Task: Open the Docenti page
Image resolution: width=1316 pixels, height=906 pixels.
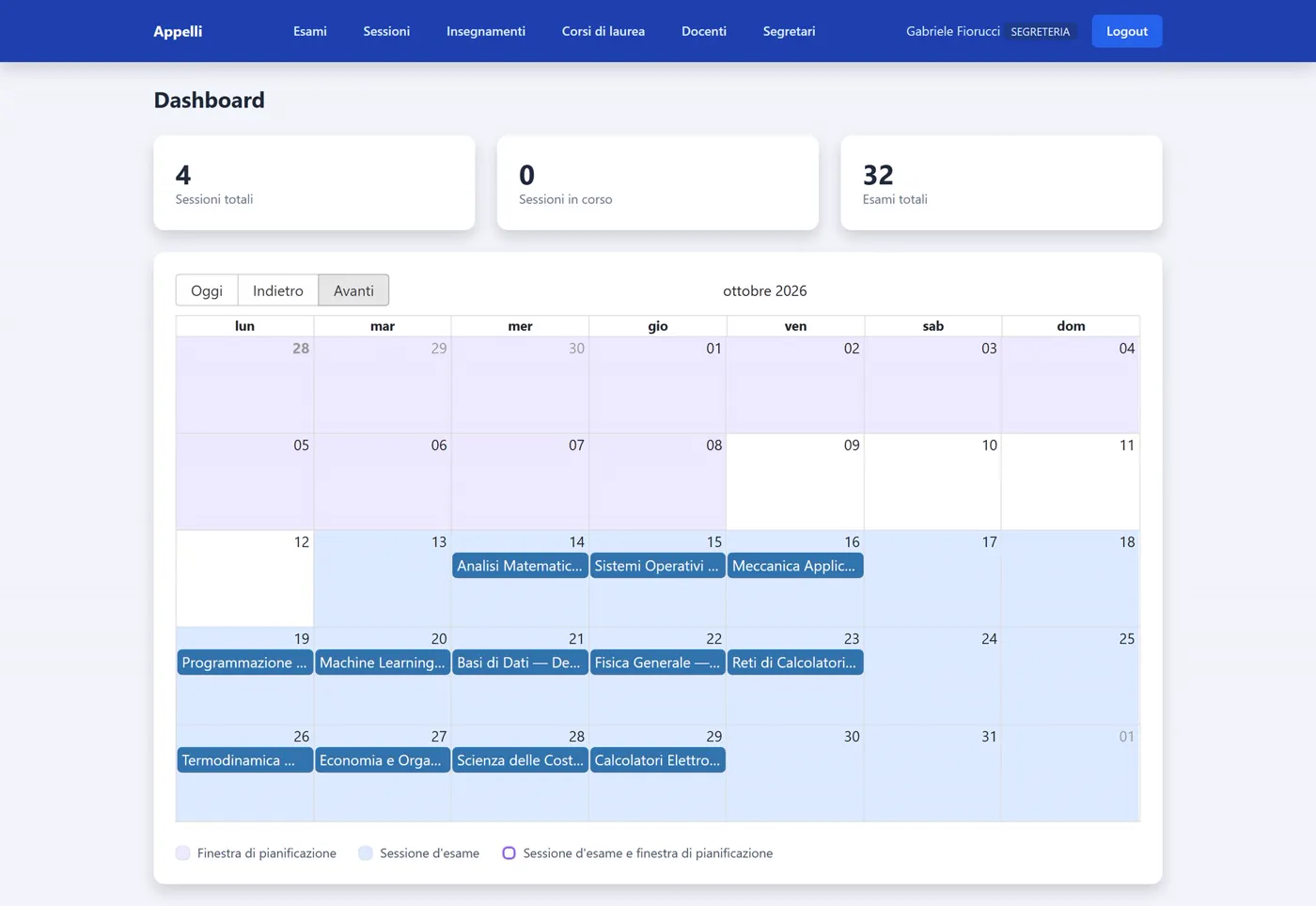Action: coord(704,31)
